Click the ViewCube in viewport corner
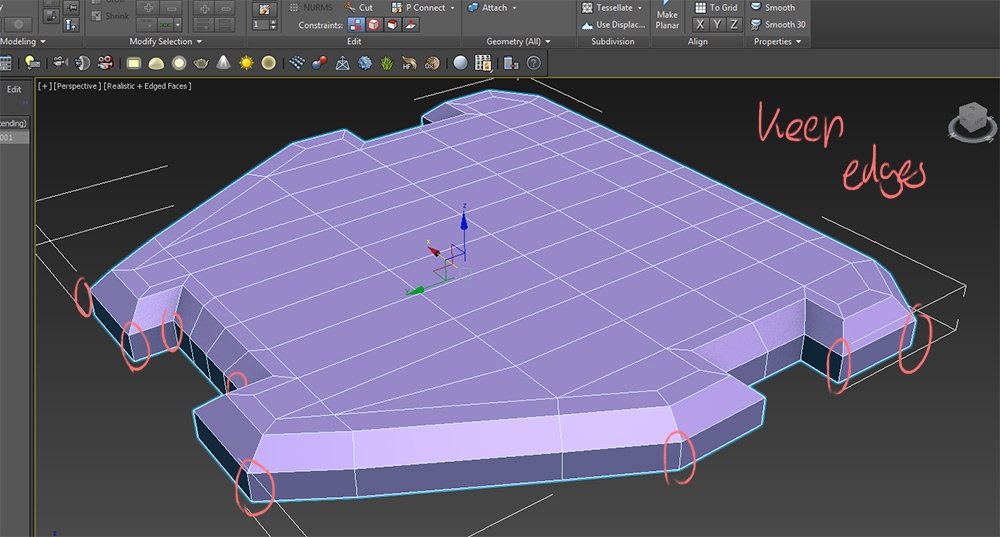Image resolution: width=1000 pixels, height=537 pixels. point(973,120)
